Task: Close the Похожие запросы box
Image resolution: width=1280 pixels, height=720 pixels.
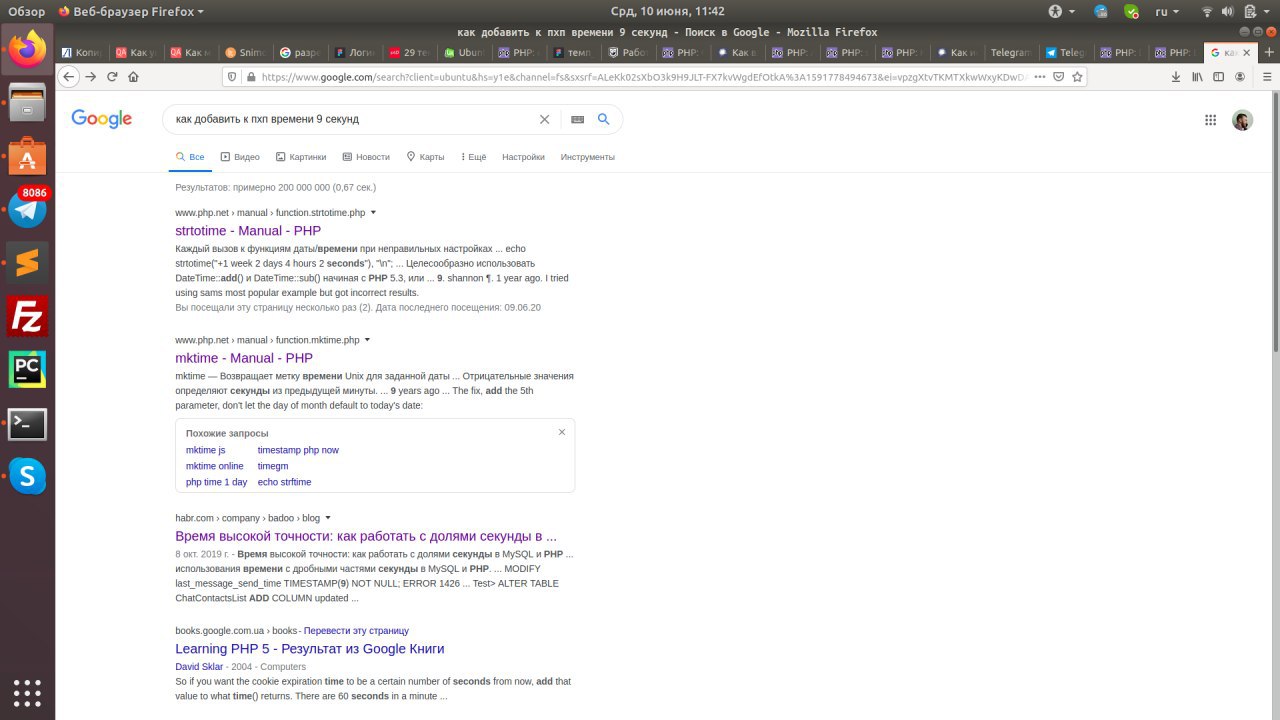Action: (562, 432)
